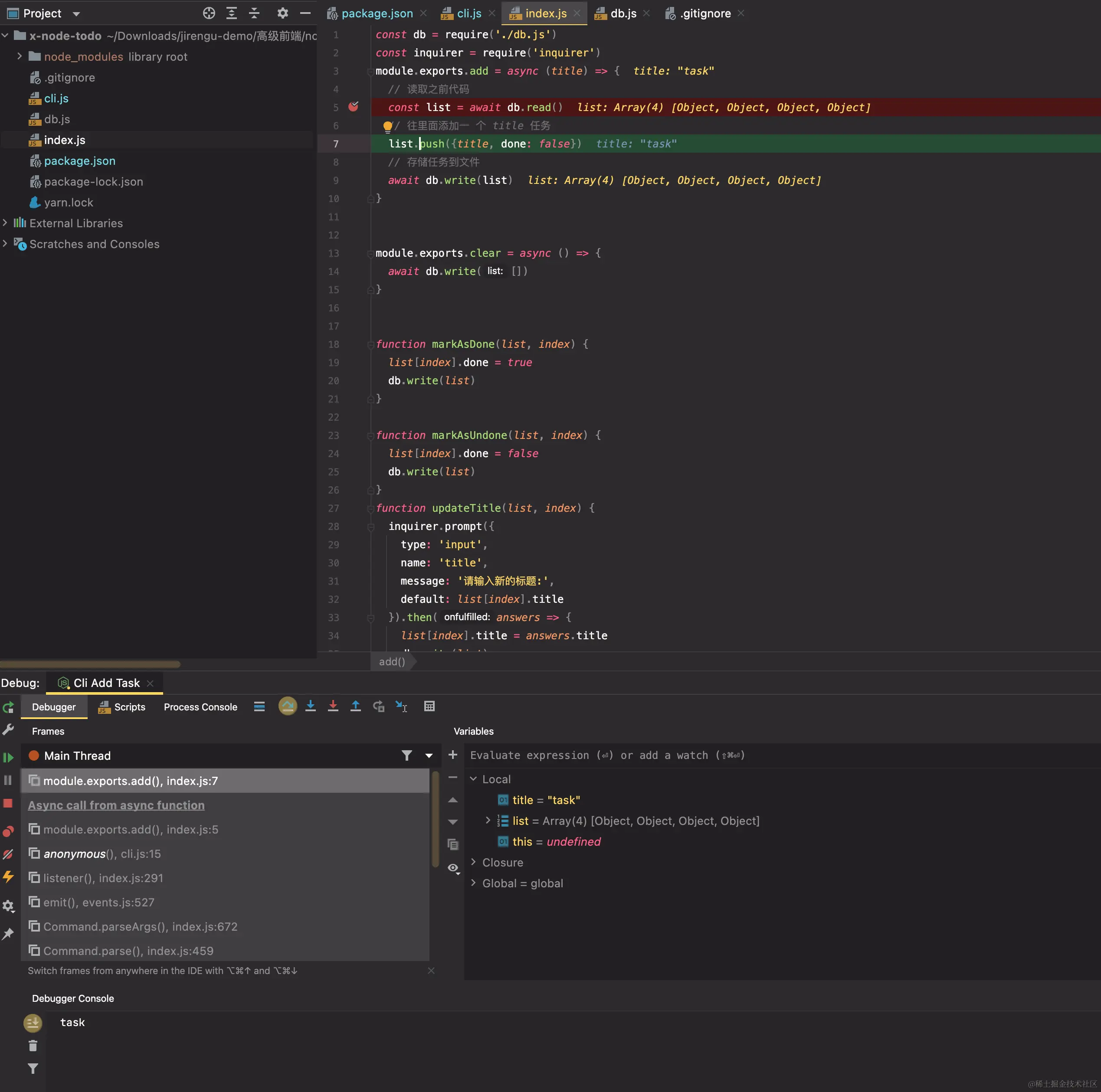
Task: Expand the node_modules folder
Action: (20, 56)
